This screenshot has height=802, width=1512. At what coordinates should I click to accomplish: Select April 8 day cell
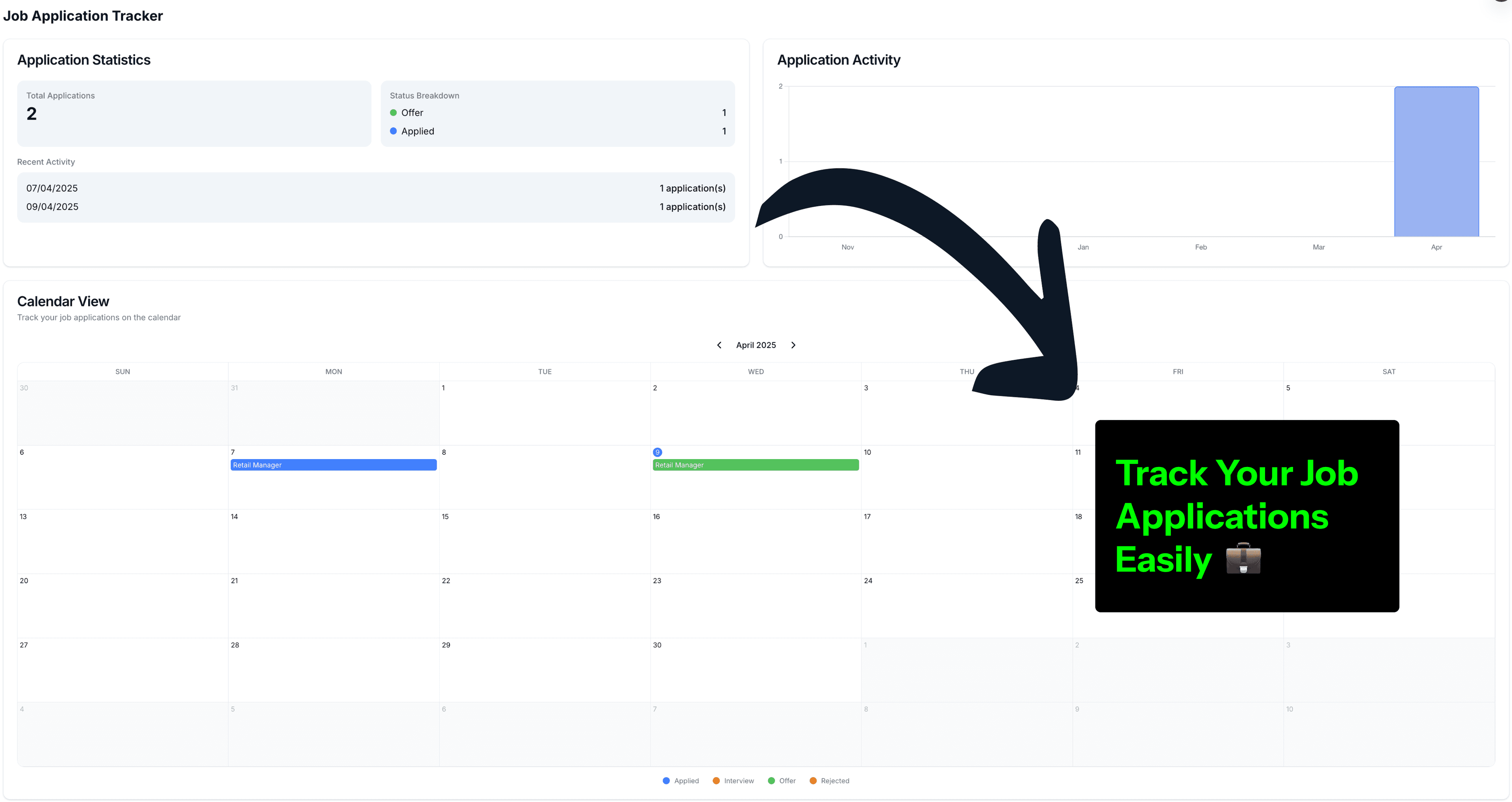(545, 477)
